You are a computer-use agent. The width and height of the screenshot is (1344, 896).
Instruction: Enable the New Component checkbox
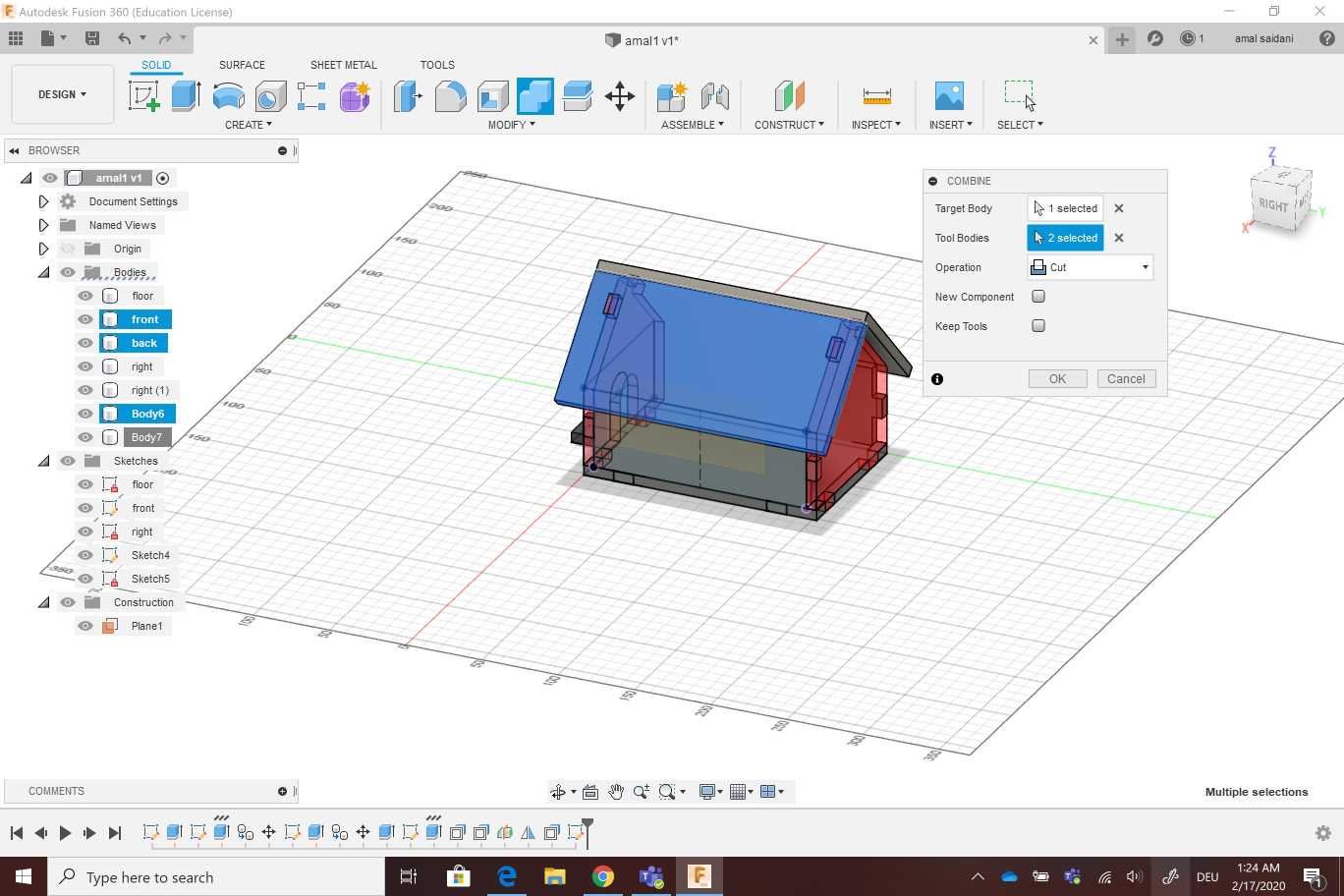(1038, 297)
